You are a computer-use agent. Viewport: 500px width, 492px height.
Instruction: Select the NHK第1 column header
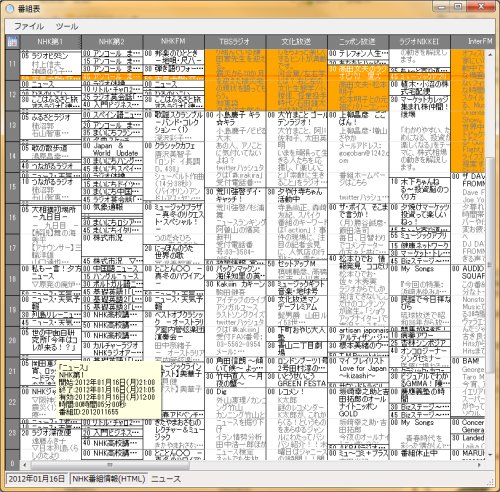point(50,42)
